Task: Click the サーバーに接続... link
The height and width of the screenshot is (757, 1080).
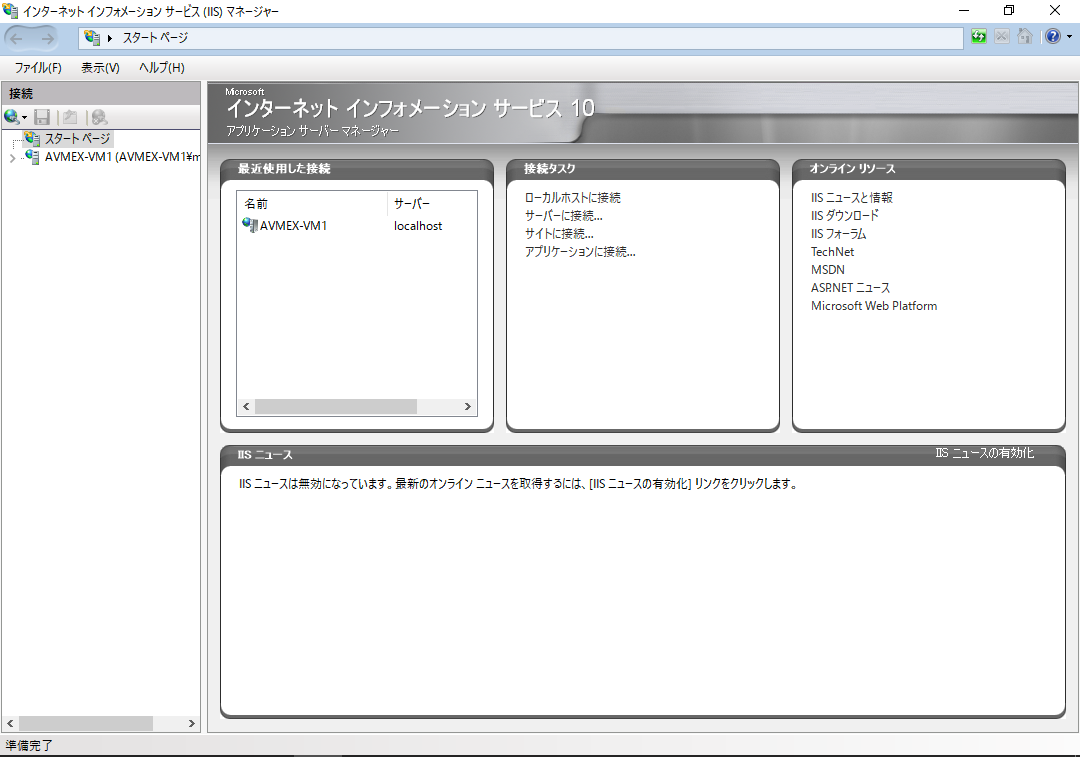Action: (563, 216)
